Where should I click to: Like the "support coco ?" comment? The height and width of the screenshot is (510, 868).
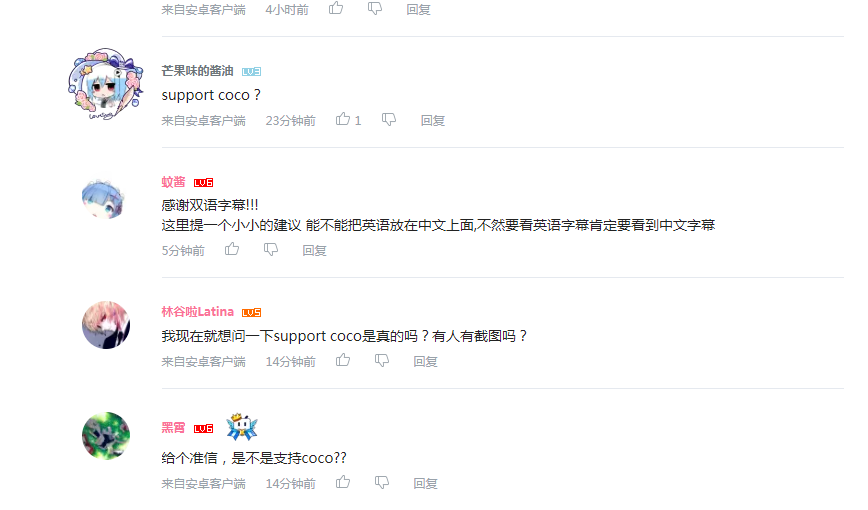(x=343, y=119)
